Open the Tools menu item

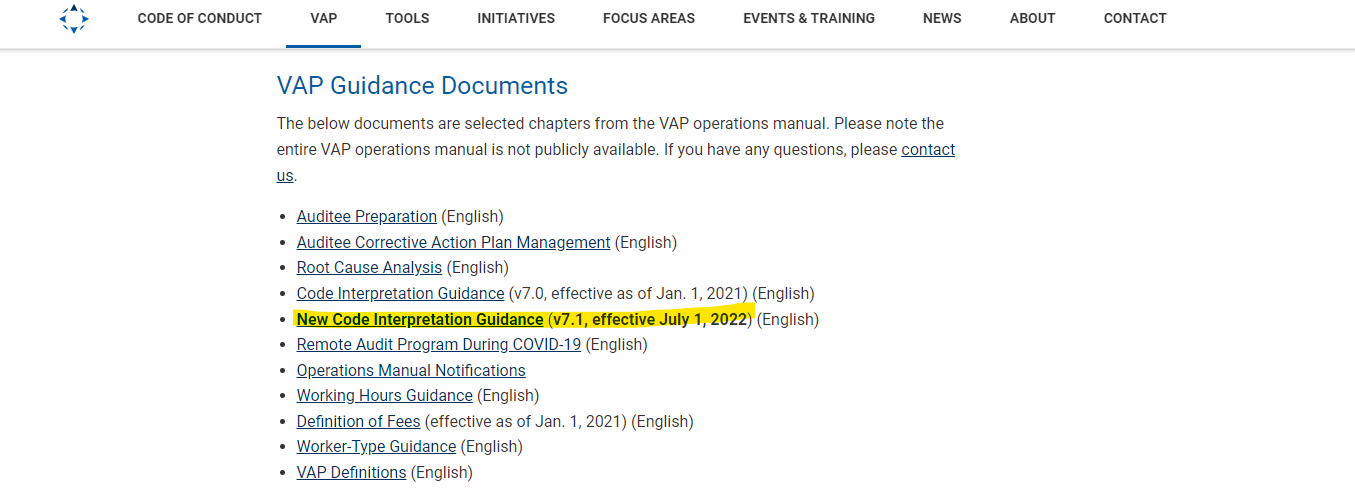click(x=407, y=18)
